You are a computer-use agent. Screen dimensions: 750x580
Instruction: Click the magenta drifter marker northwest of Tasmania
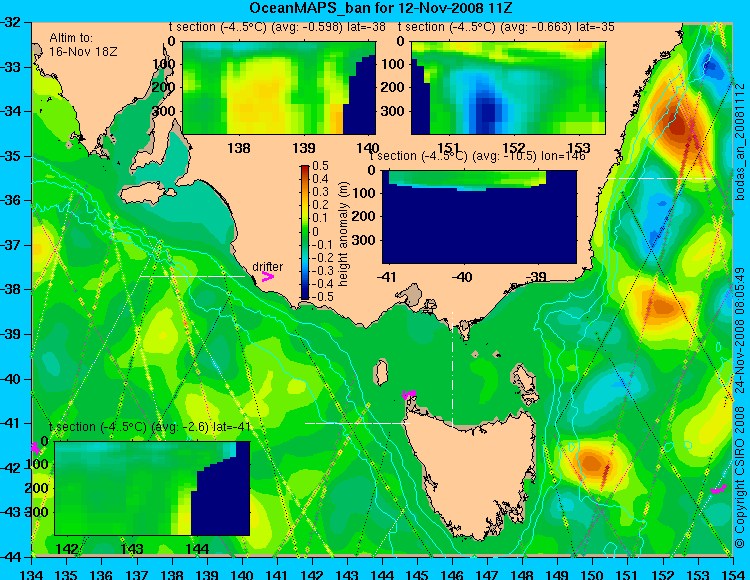(x=408, y=394)
